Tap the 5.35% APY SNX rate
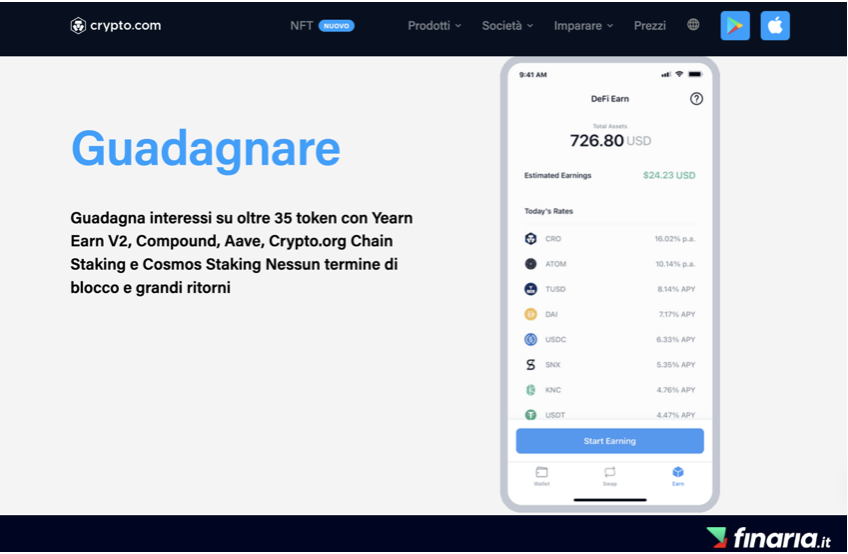848x554 pixels. pyautogui.click(x=675, y=365)
